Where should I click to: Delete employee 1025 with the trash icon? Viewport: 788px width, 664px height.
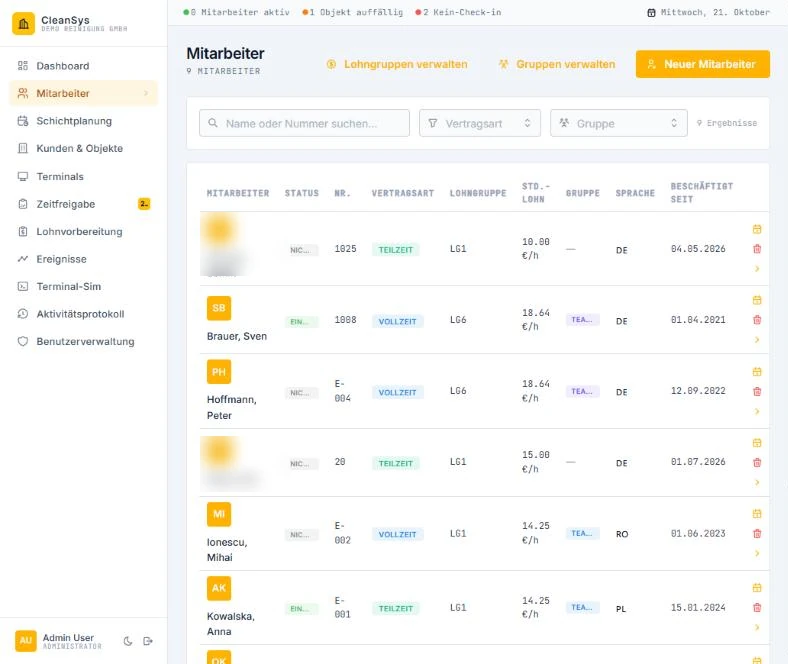click(x=757, y=249)
